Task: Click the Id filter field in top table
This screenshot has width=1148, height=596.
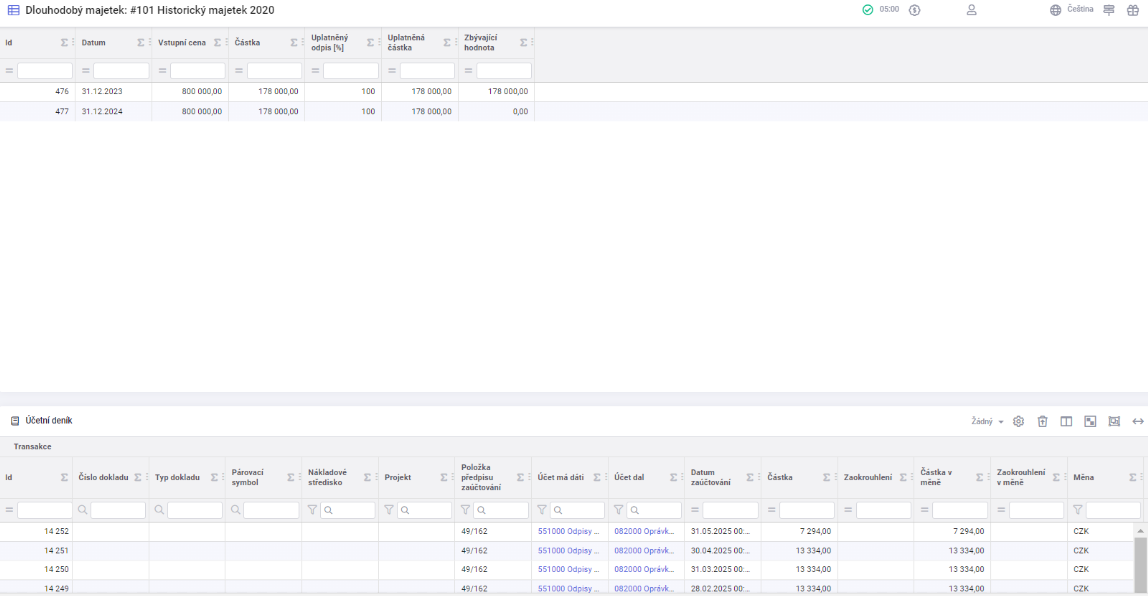Action: [45, 71]
